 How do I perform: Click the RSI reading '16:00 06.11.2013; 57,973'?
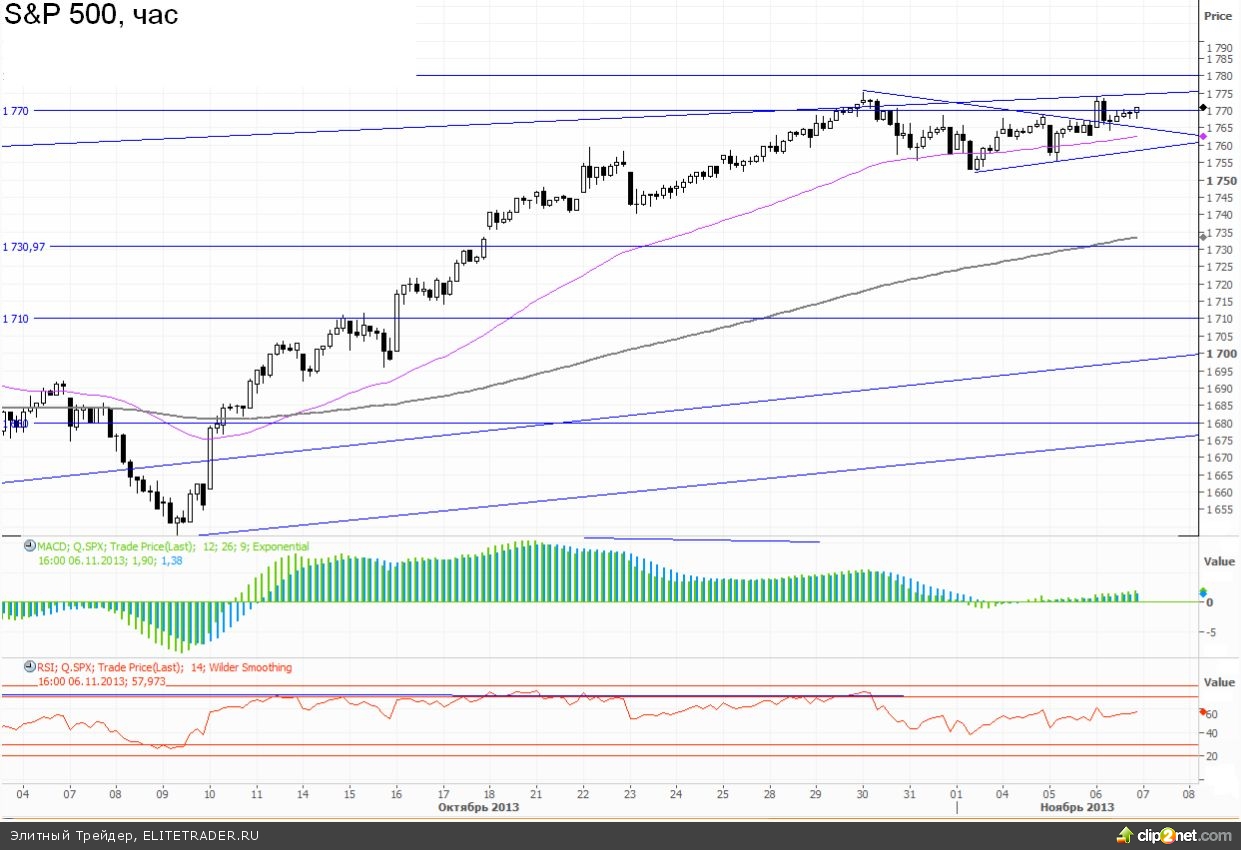click(102, 681)
